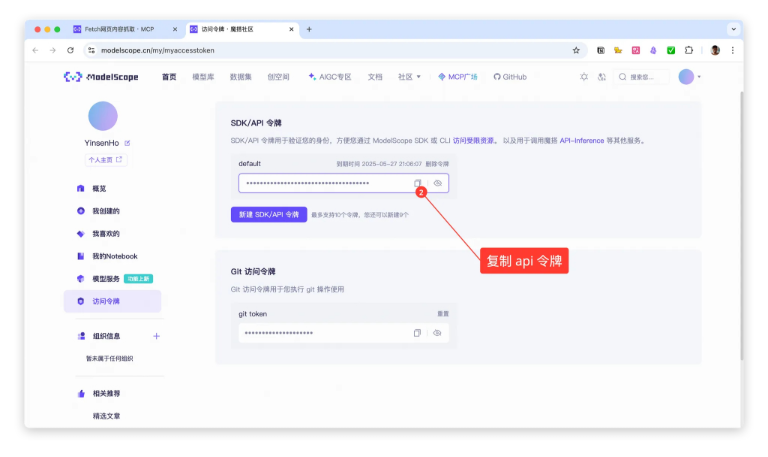The height and width of the screenshot is (457, 768).
Task: Open the API-Inference link
Action: click(581, 141)
